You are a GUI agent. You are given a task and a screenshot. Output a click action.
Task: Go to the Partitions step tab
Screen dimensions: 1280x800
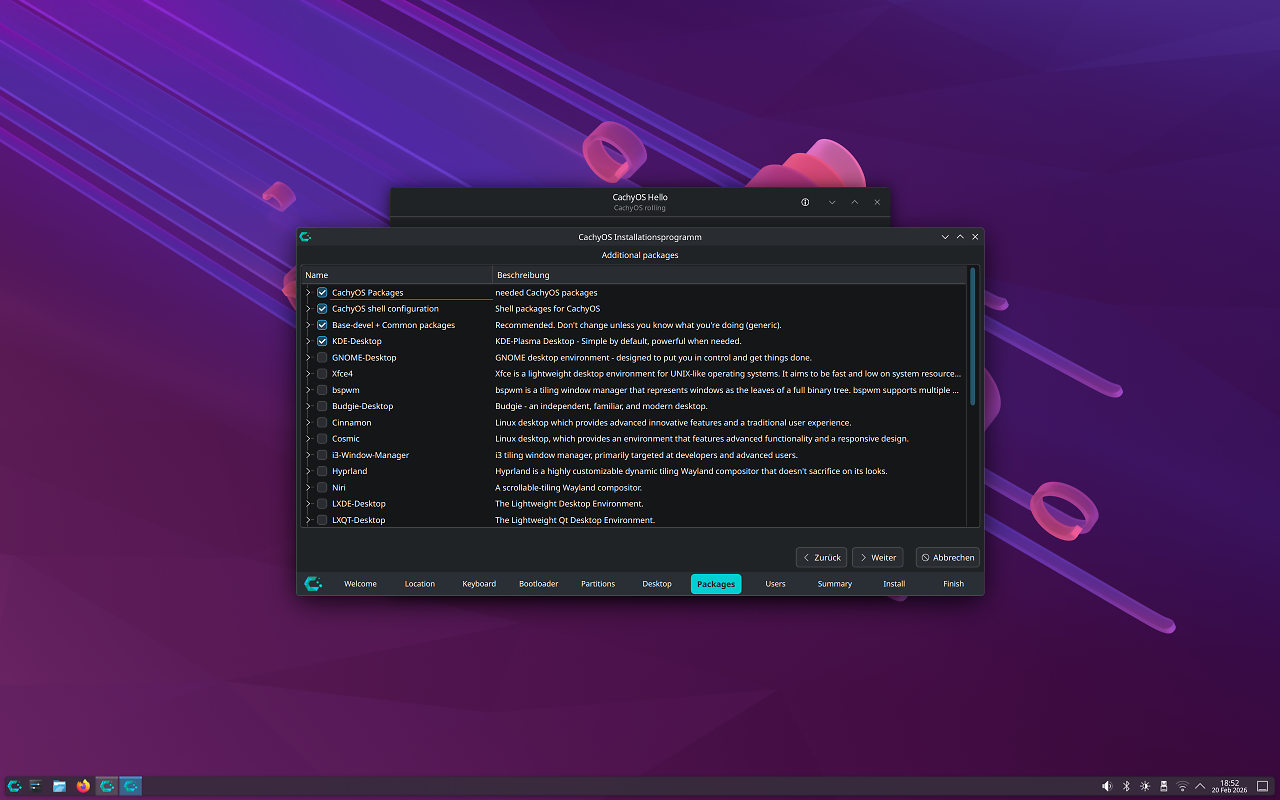[x=598, y=584]
